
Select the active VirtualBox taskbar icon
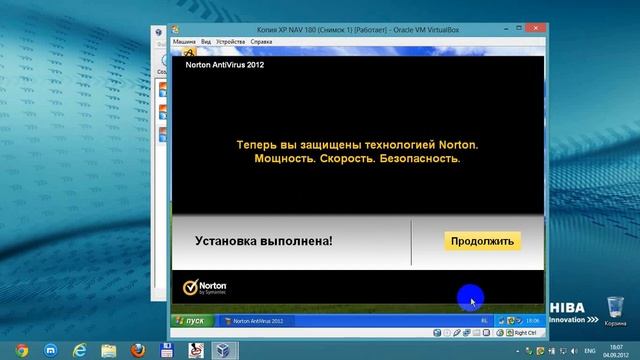[224, 351]
